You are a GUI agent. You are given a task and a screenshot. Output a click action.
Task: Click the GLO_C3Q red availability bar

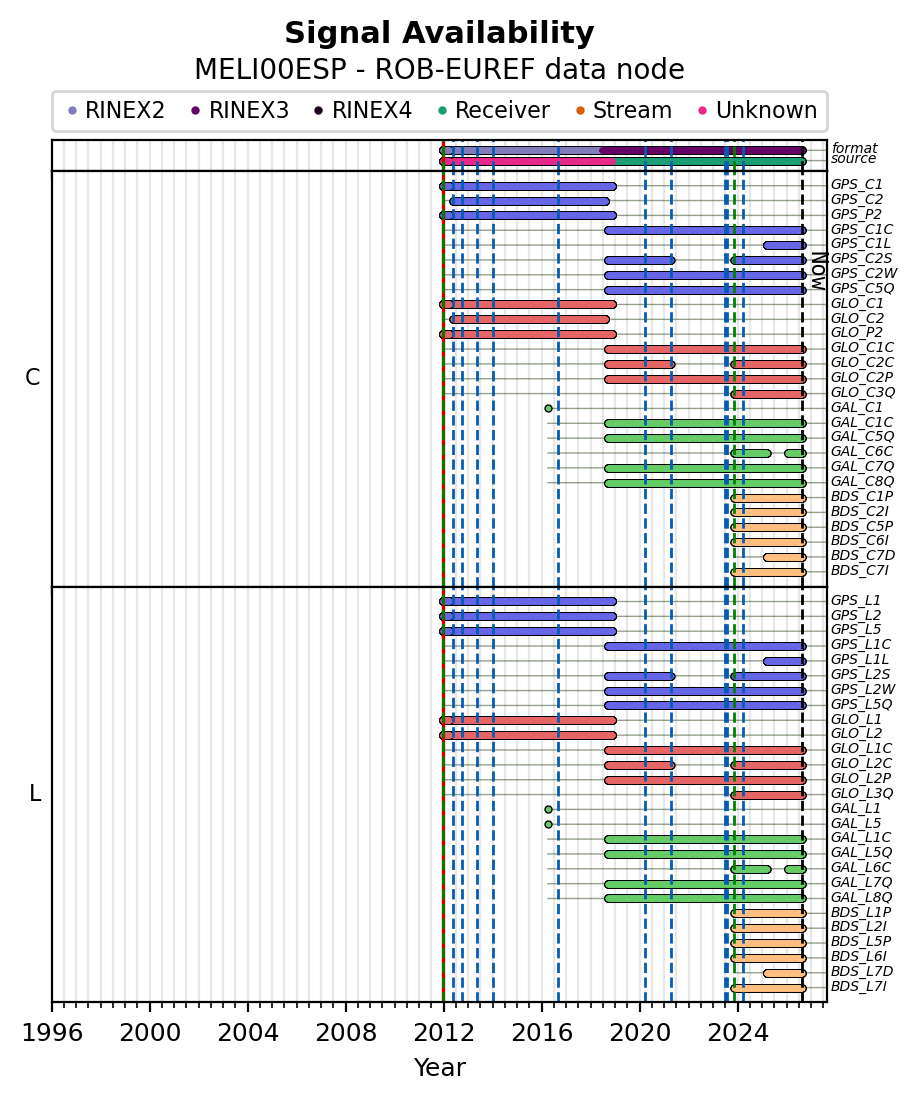768,395
